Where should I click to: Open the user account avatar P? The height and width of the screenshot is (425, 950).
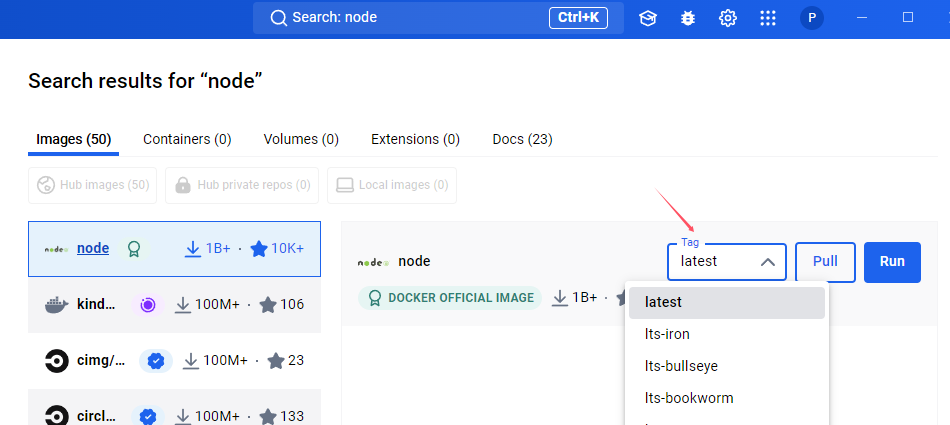(x=812, y=18)
